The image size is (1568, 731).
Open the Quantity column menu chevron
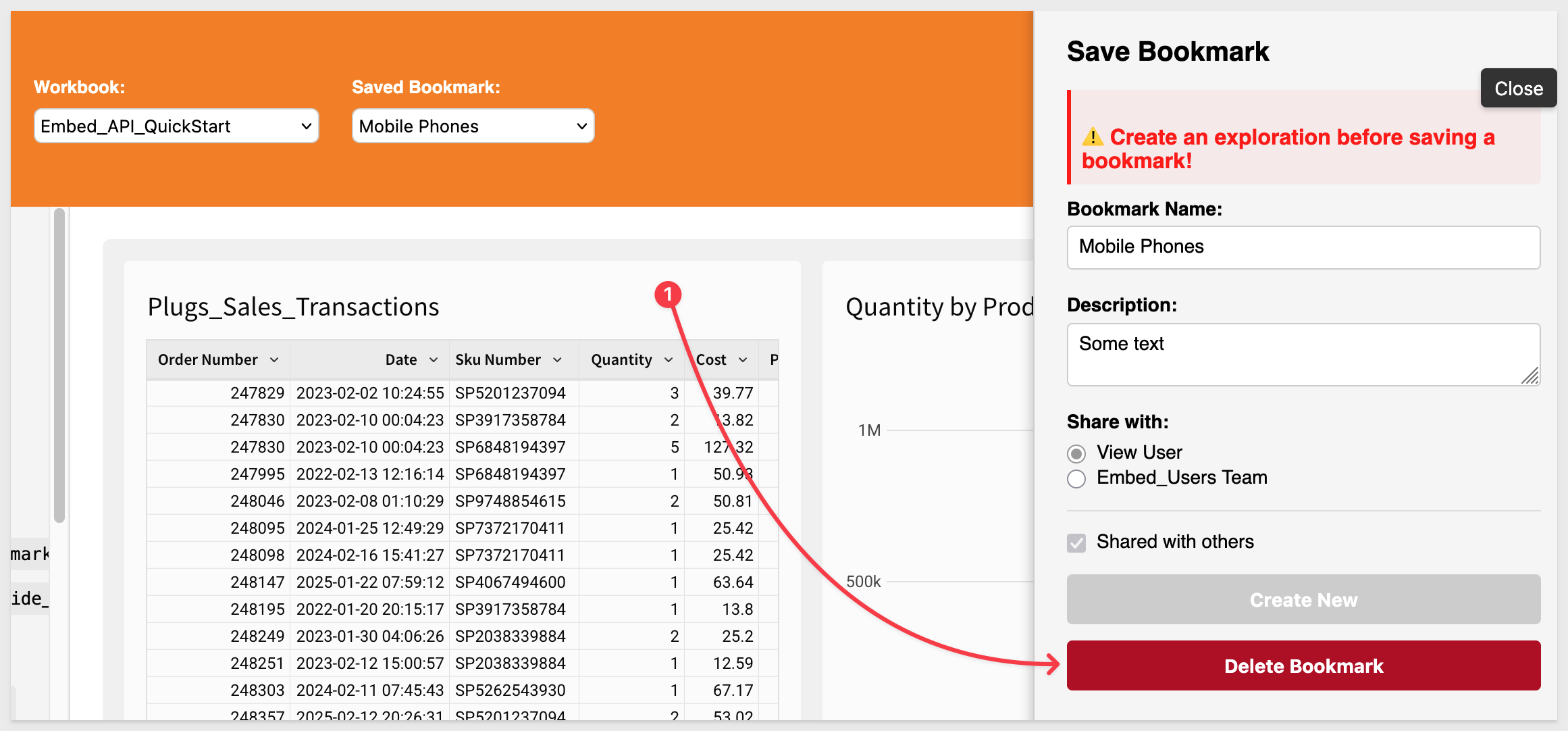pos(669,360)
